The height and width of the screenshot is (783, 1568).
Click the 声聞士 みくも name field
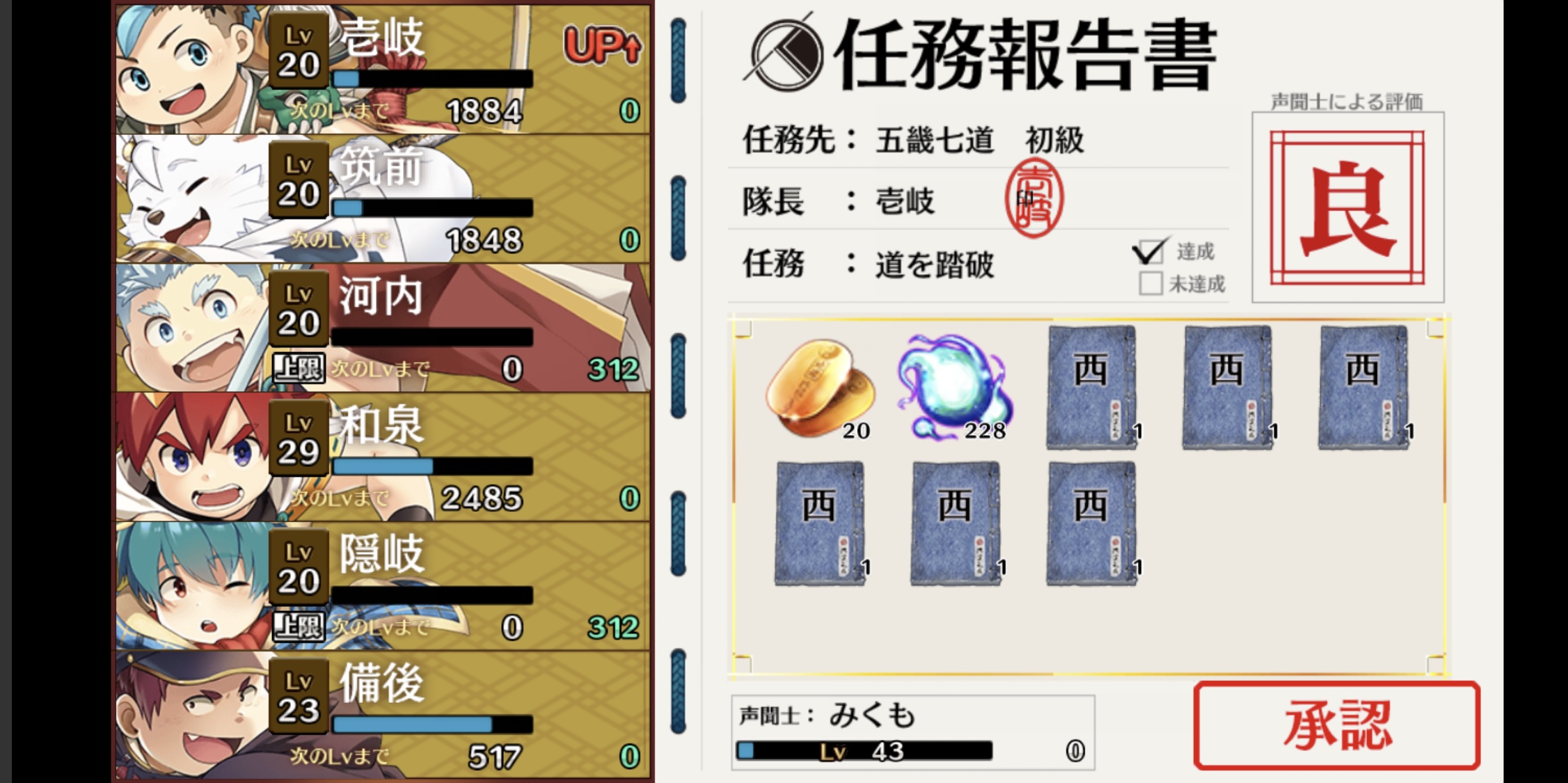click(x=912, y=715)
